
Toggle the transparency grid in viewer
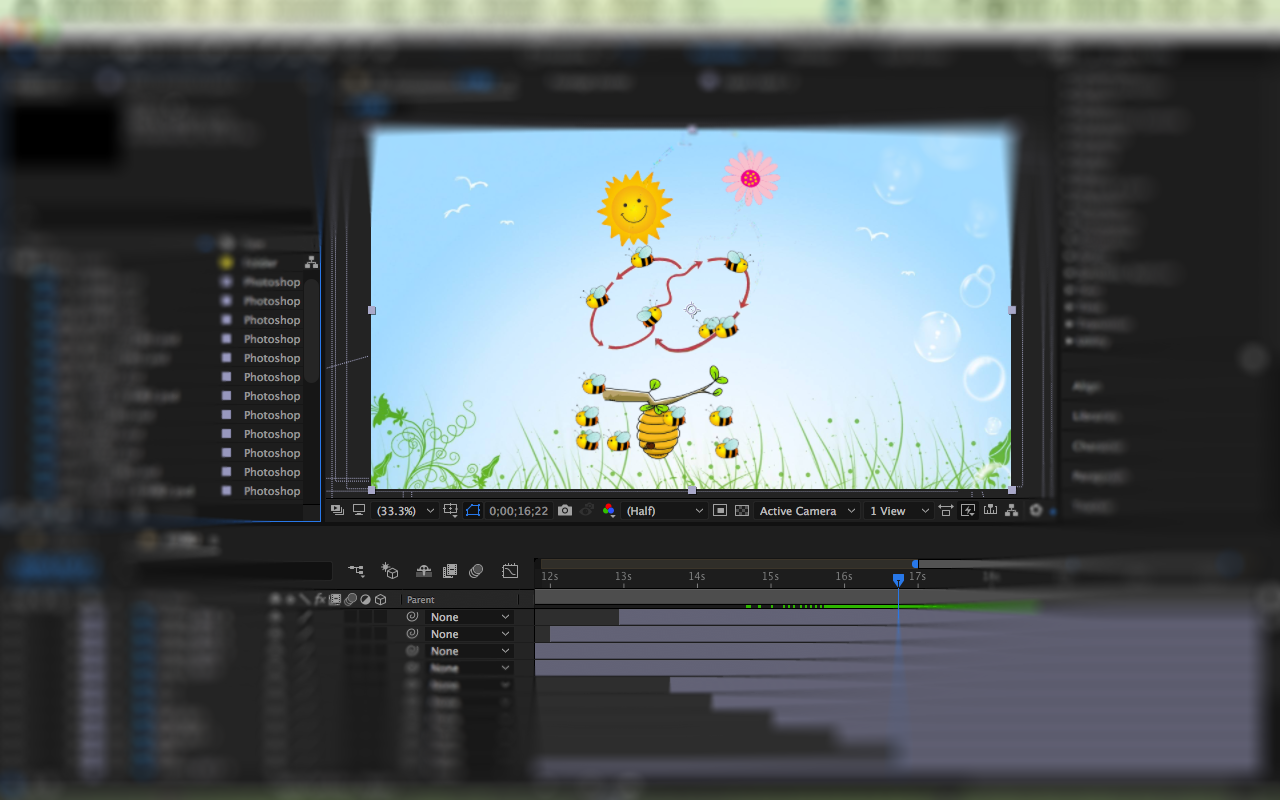coord(742,511)
